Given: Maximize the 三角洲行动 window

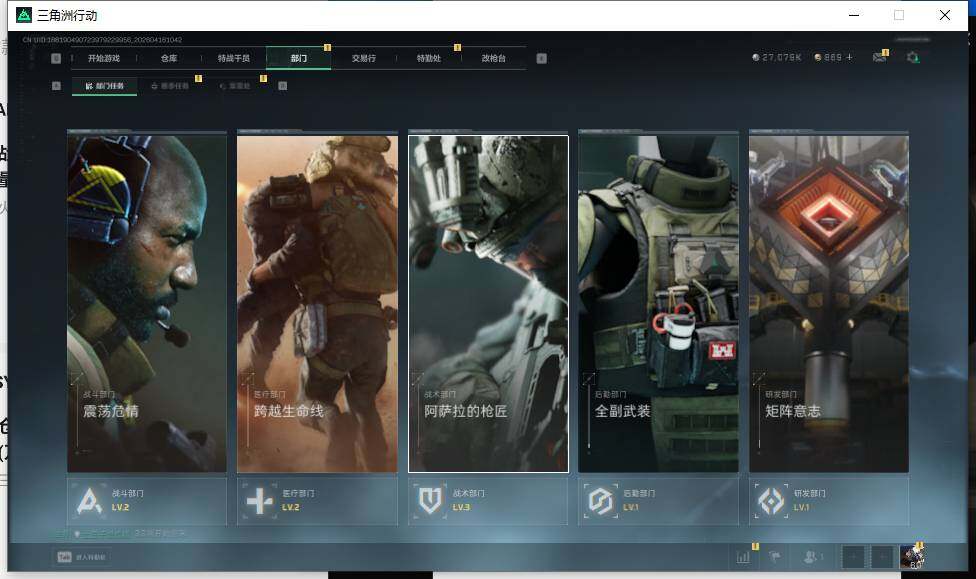Looking at the screenshot, I should [899, 15].
